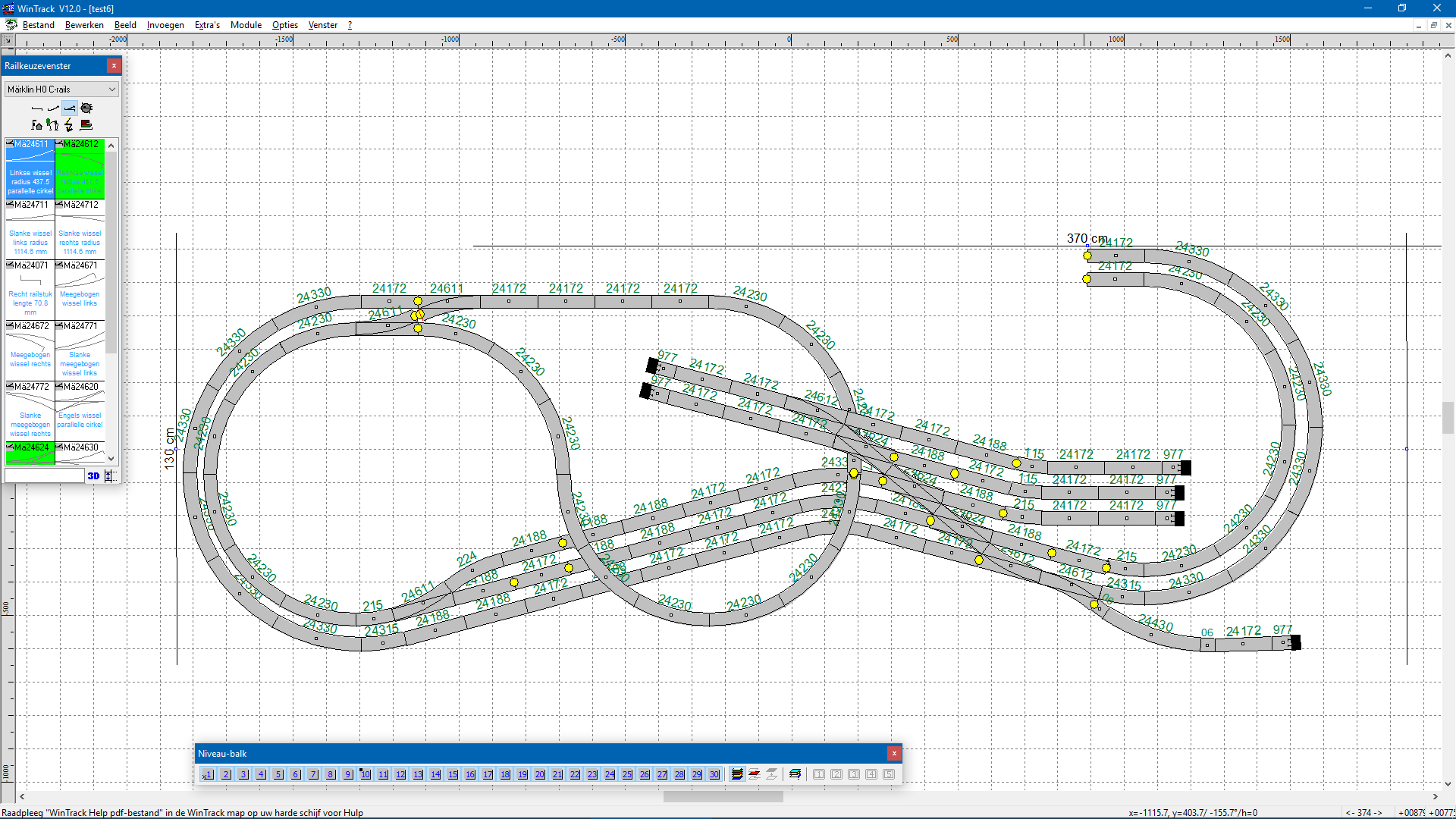The image size is (1456, 819).
Task: Open Module menu
Action: [x=246, y=25]
